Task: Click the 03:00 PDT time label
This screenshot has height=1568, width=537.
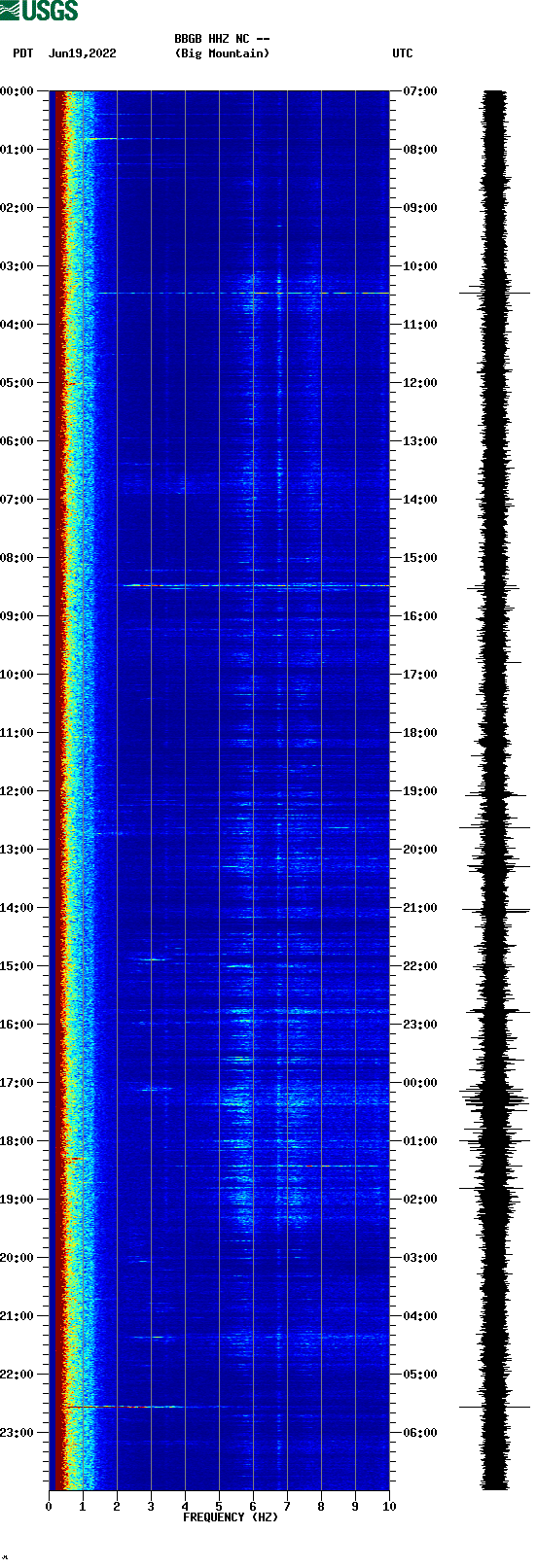Action: pos(17,266)
